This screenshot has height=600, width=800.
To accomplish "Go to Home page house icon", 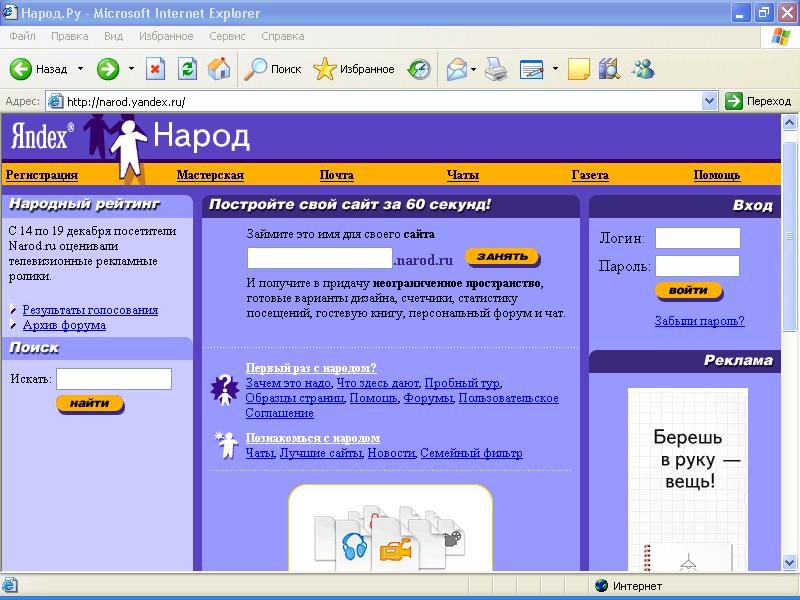I will point(219,68).
